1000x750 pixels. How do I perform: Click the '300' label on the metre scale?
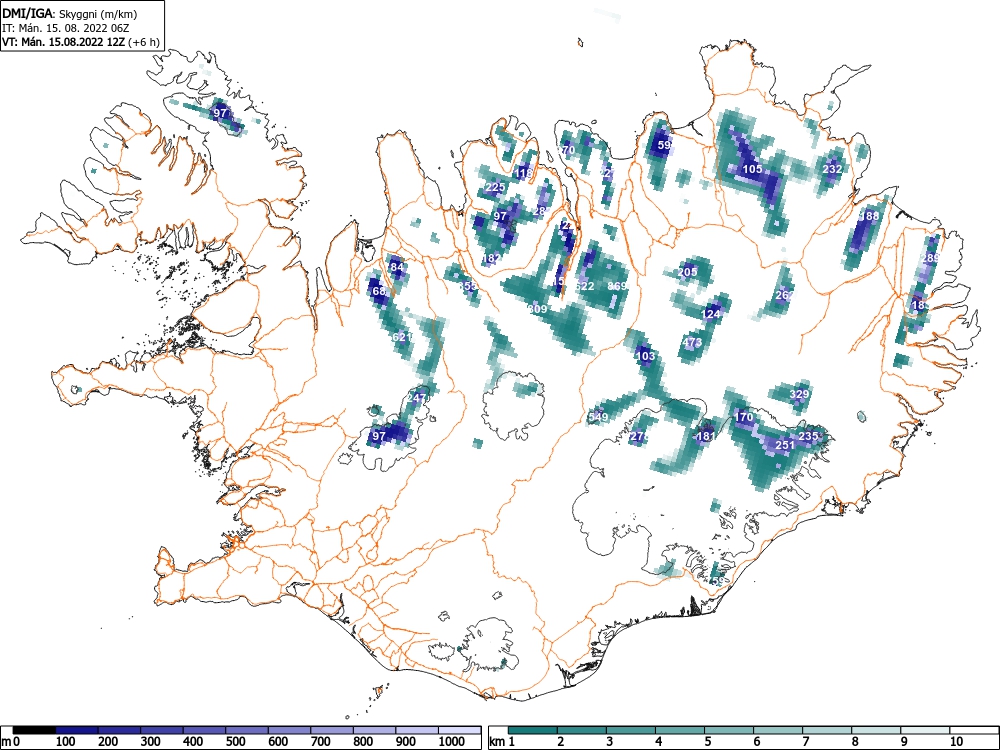(151, 741)
